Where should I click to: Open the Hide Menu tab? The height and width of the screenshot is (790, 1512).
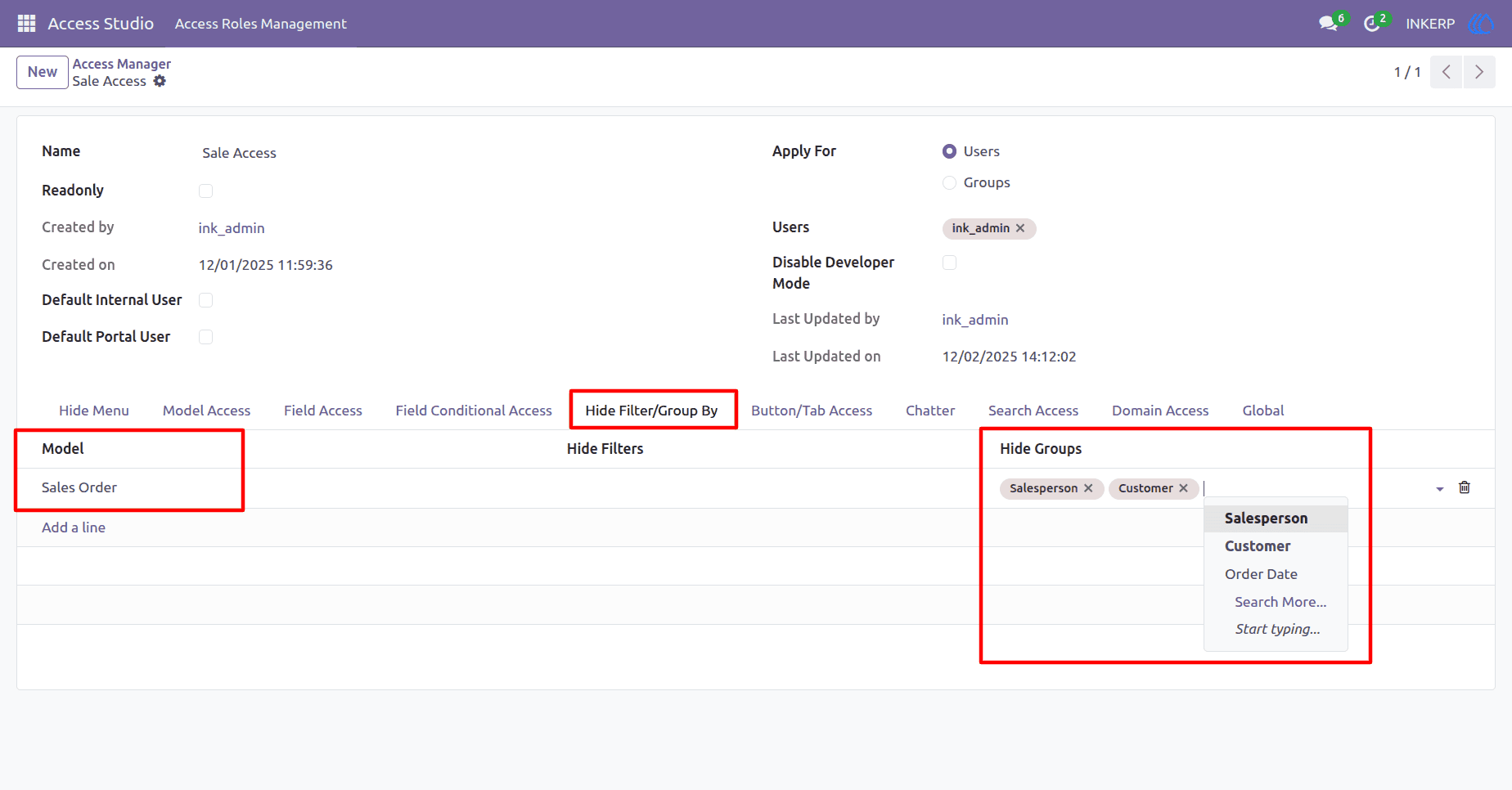[94, 411]
